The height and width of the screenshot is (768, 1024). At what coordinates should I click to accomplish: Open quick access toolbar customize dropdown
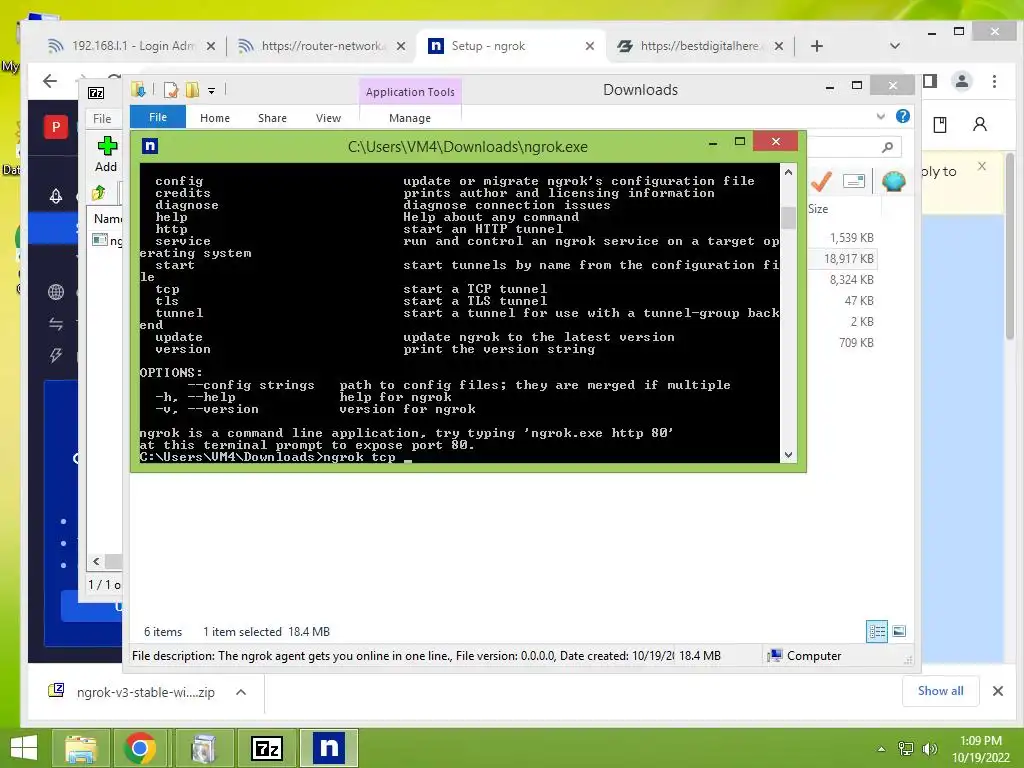click(212, 91)
